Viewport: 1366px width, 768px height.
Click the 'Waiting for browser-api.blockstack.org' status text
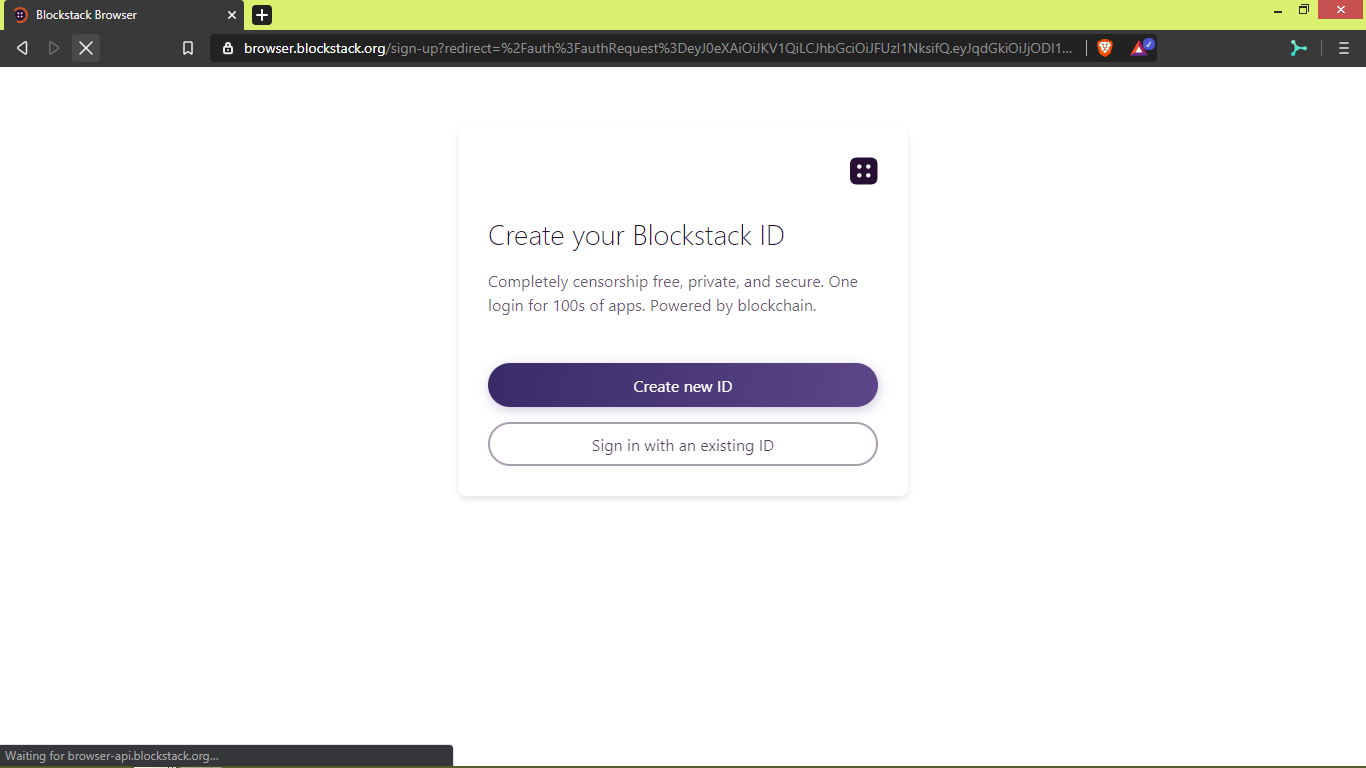click(x=112, y=756)
